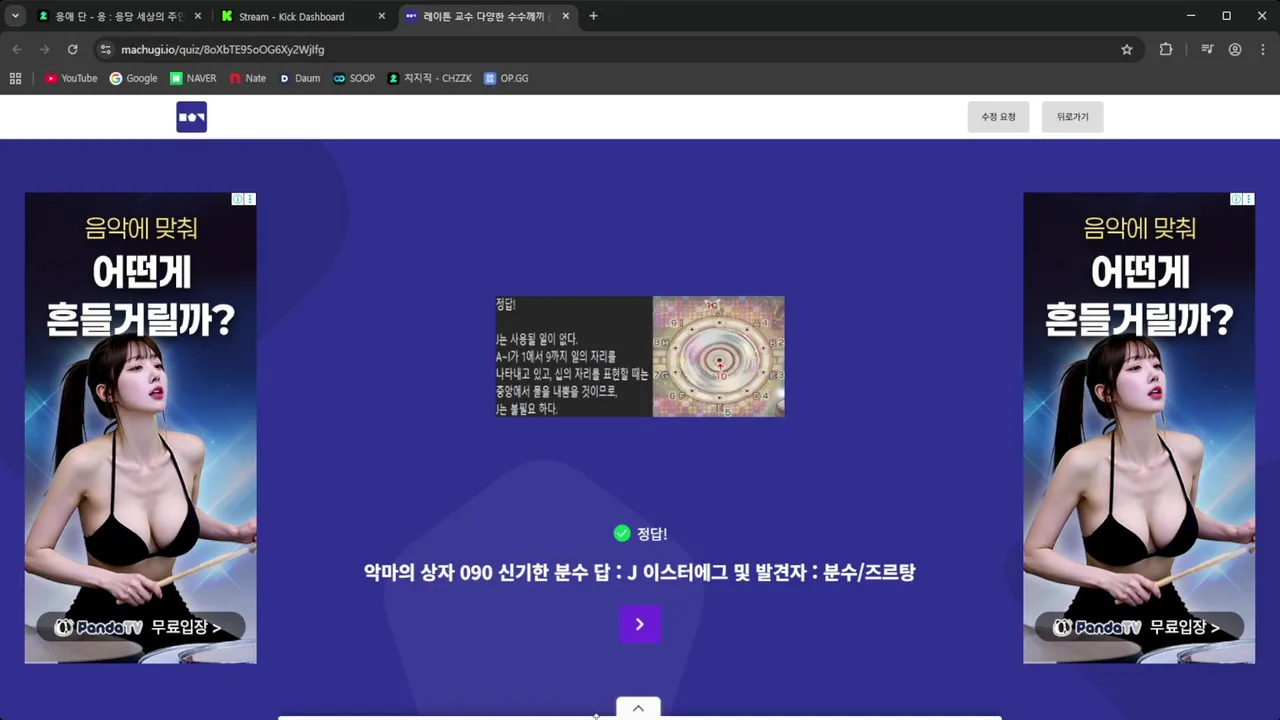Image resolution: width=1280 pixels, height=720 pixels.
Task: Open the apps grid in bookmarks bar
Action: [x=15, y=78]
